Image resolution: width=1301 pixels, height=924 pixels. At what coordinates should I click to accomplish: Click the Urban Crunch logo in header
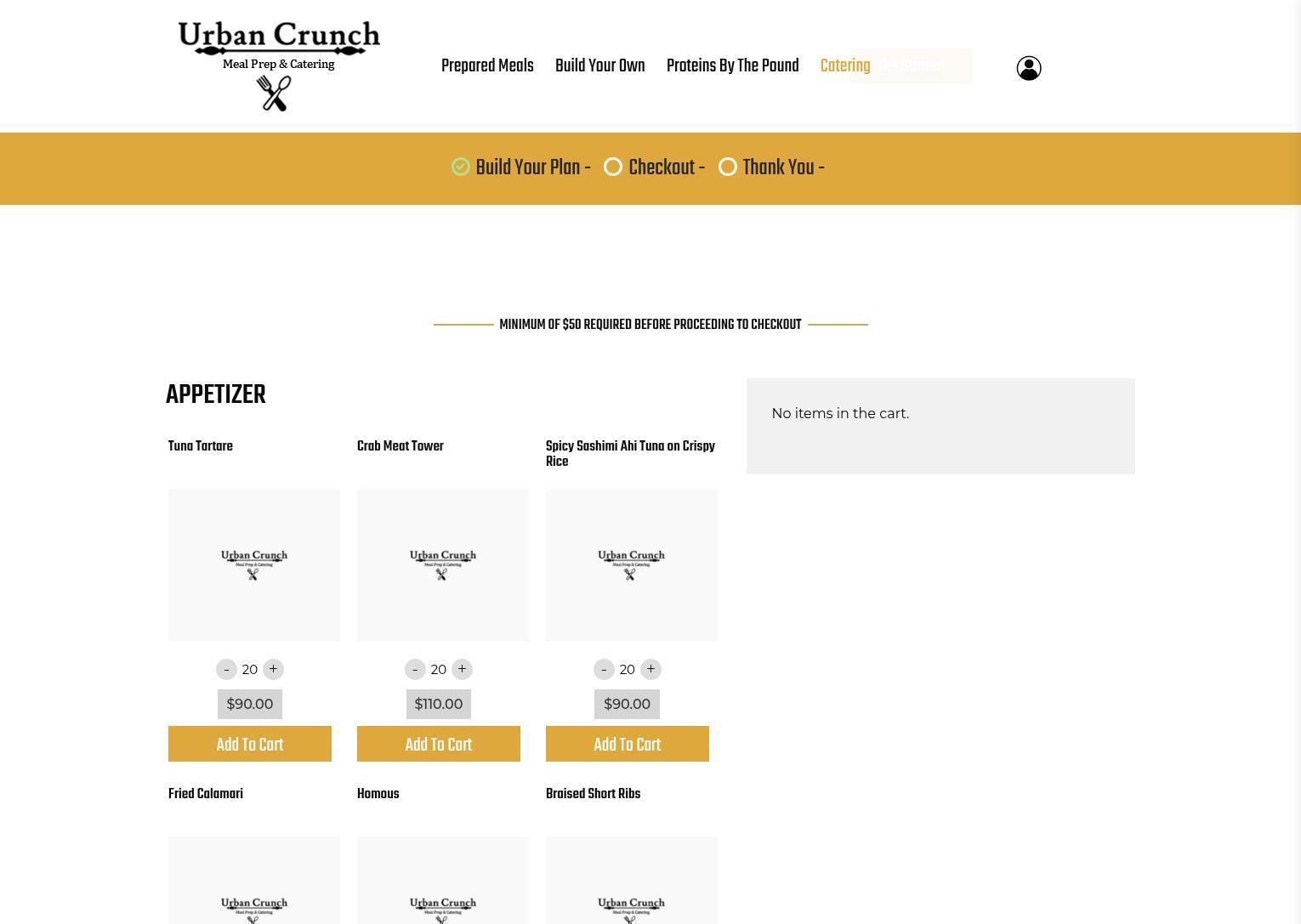278,65
